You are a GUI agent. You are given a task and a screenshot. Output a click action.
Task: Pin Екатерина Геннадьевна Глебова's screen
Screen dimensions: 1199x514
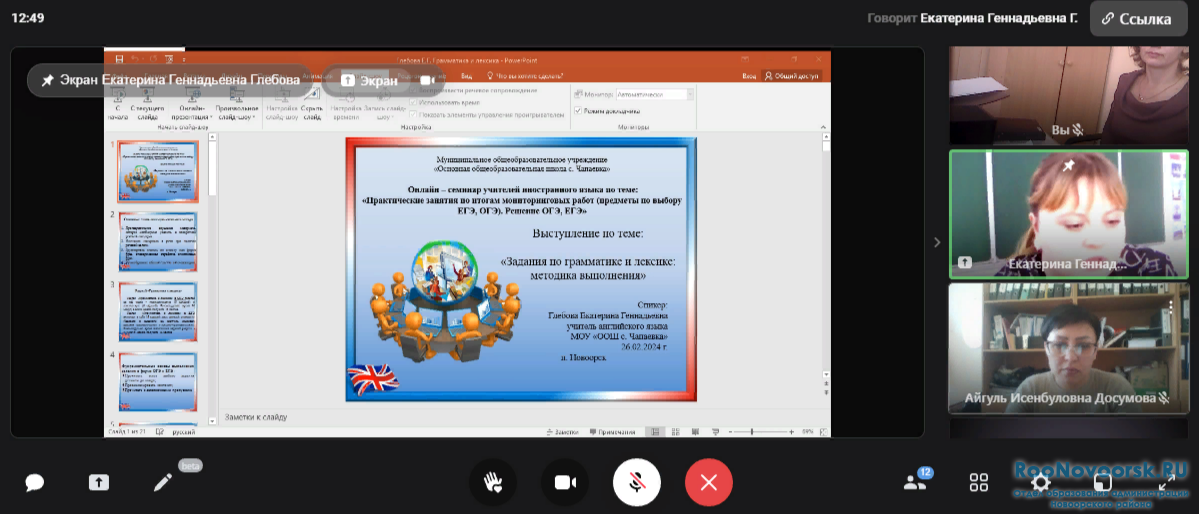[47, 80]
